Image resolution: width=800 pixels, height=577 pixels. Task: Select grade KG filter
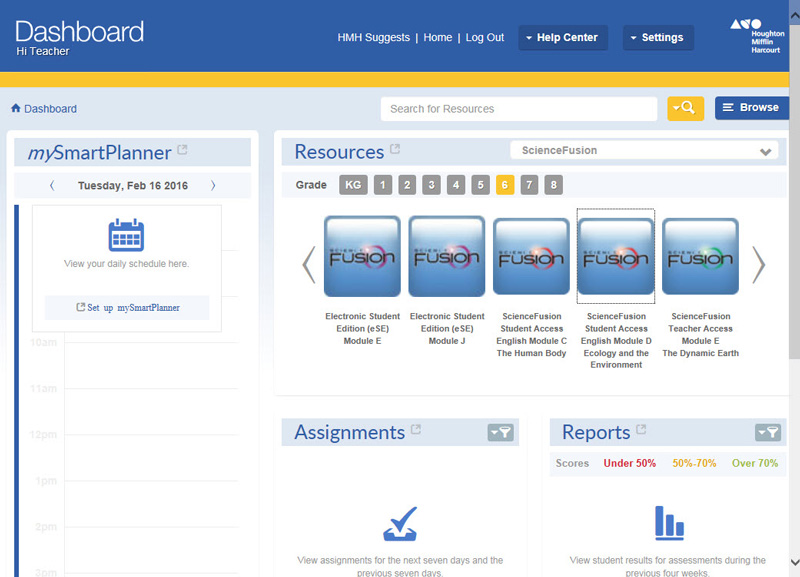(353, 185)
